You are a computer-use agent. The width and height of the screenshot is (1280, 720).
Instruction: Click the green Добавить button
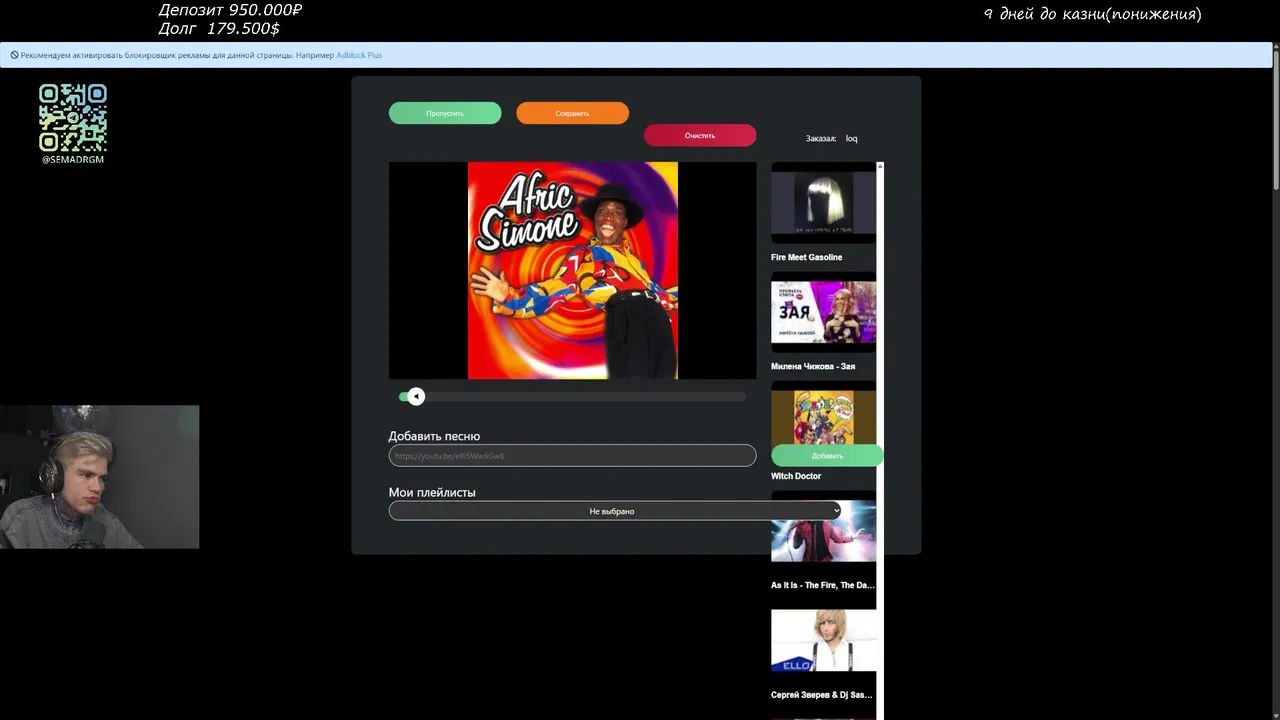click(x=827, y=455)
